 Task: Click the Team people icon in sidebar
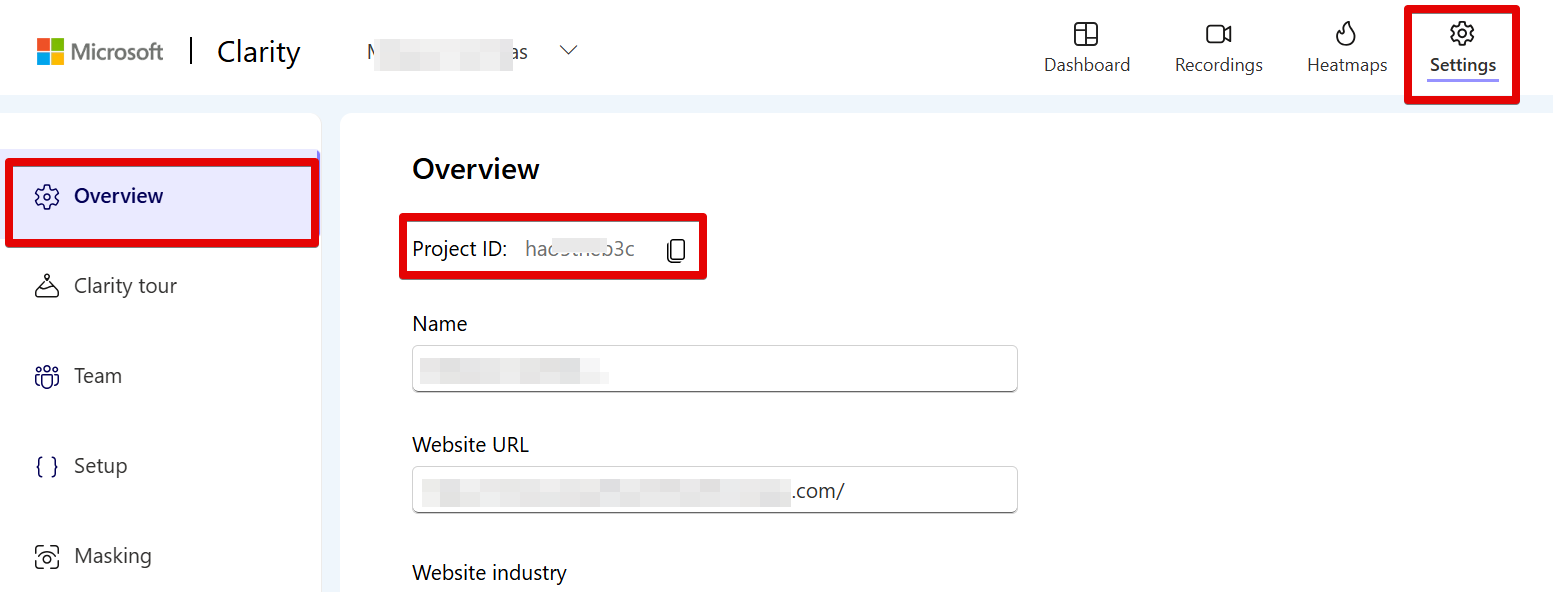46,375
